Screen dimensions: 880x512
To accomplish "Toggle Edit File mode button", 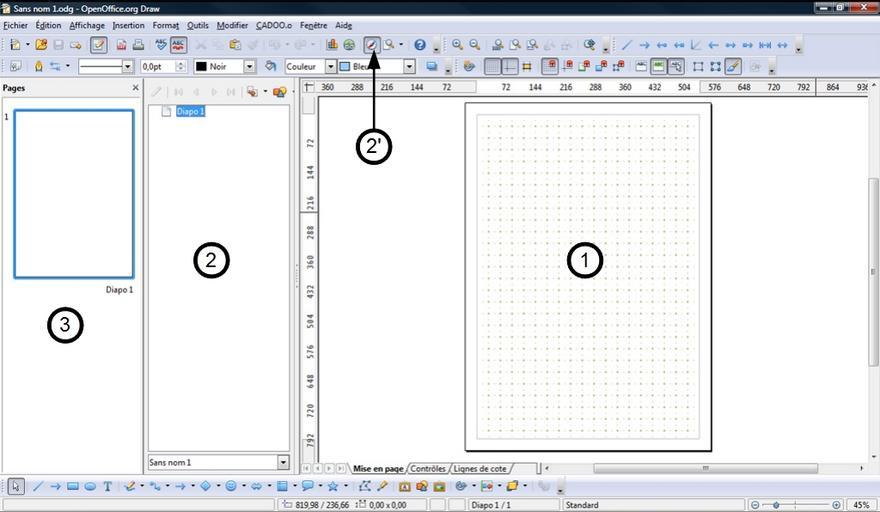I will [99, 45].
